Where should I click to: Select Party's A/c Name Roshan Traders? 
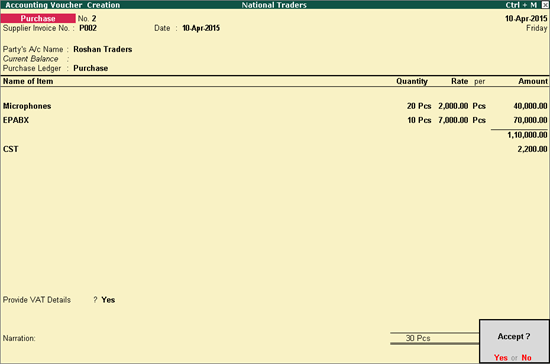103,49
